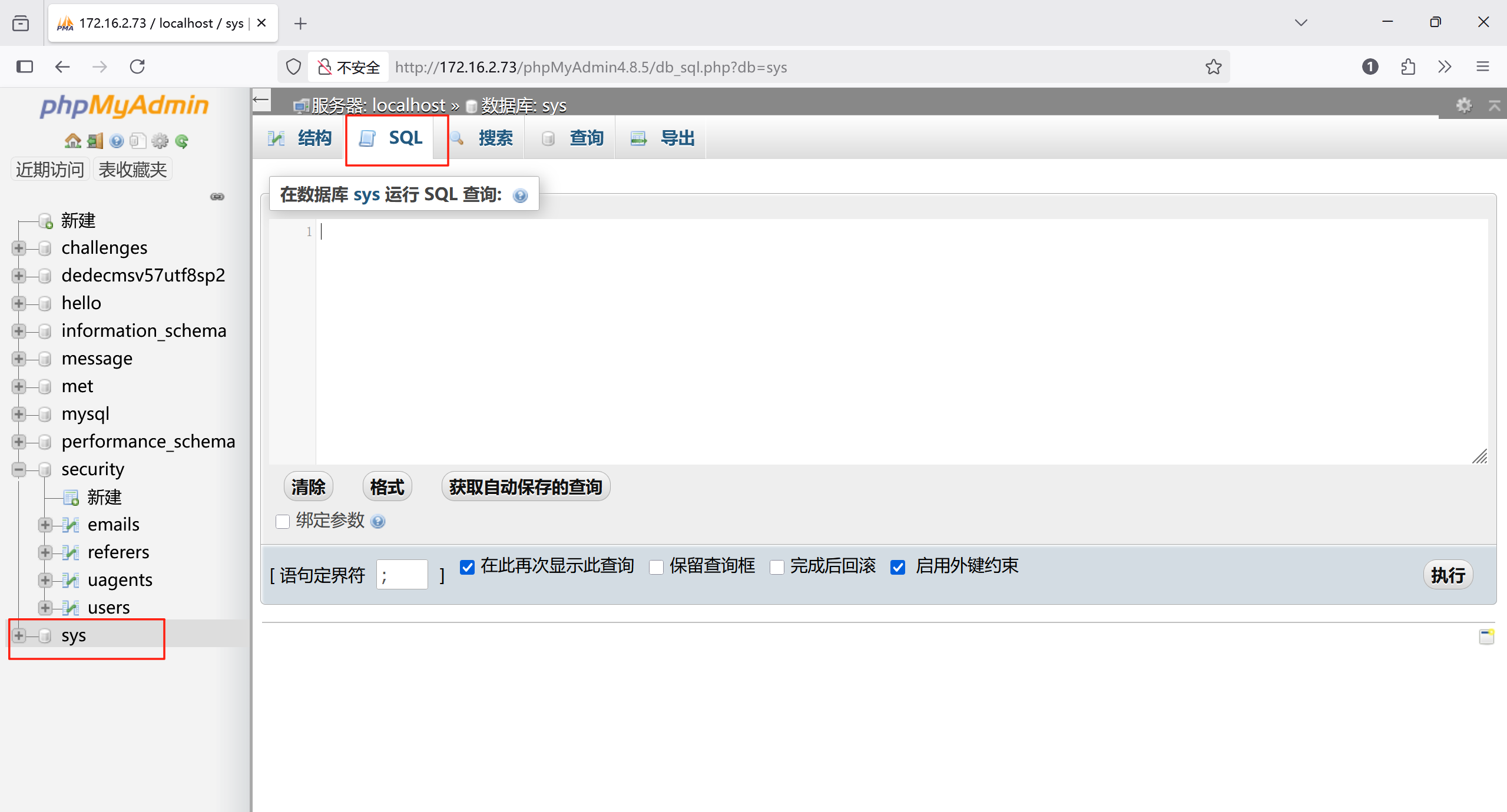This screenshot has height=812, width=1507.
Task: Open new browser tab plus button
Action: 300,24
